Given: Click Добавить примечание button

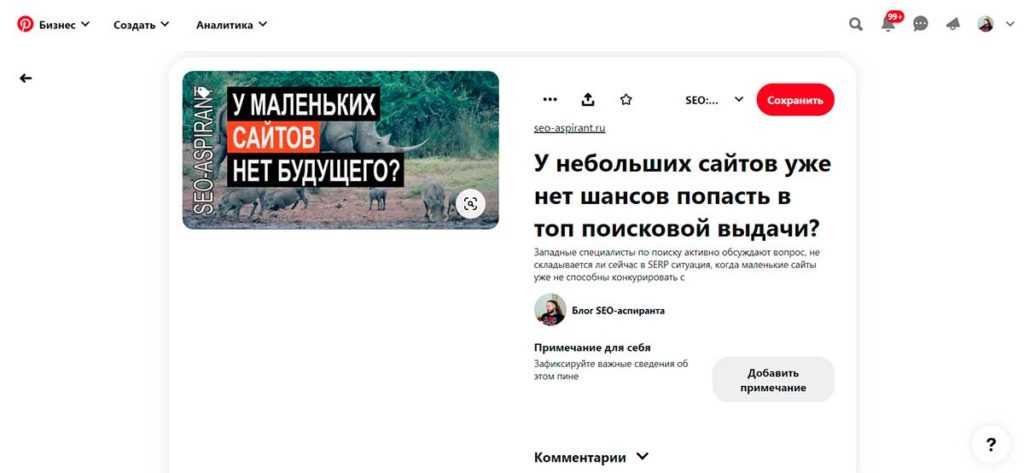Looking at the screenshot, I should 773,380.
